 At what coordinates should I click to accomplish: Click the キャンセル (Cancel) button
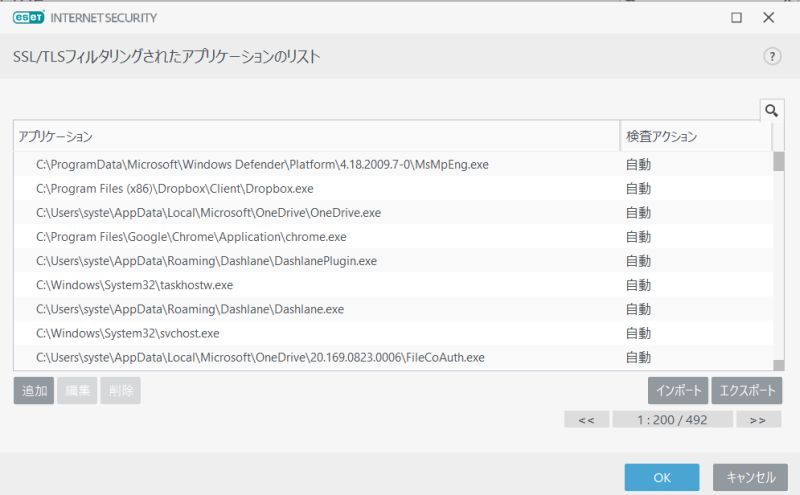751,478
